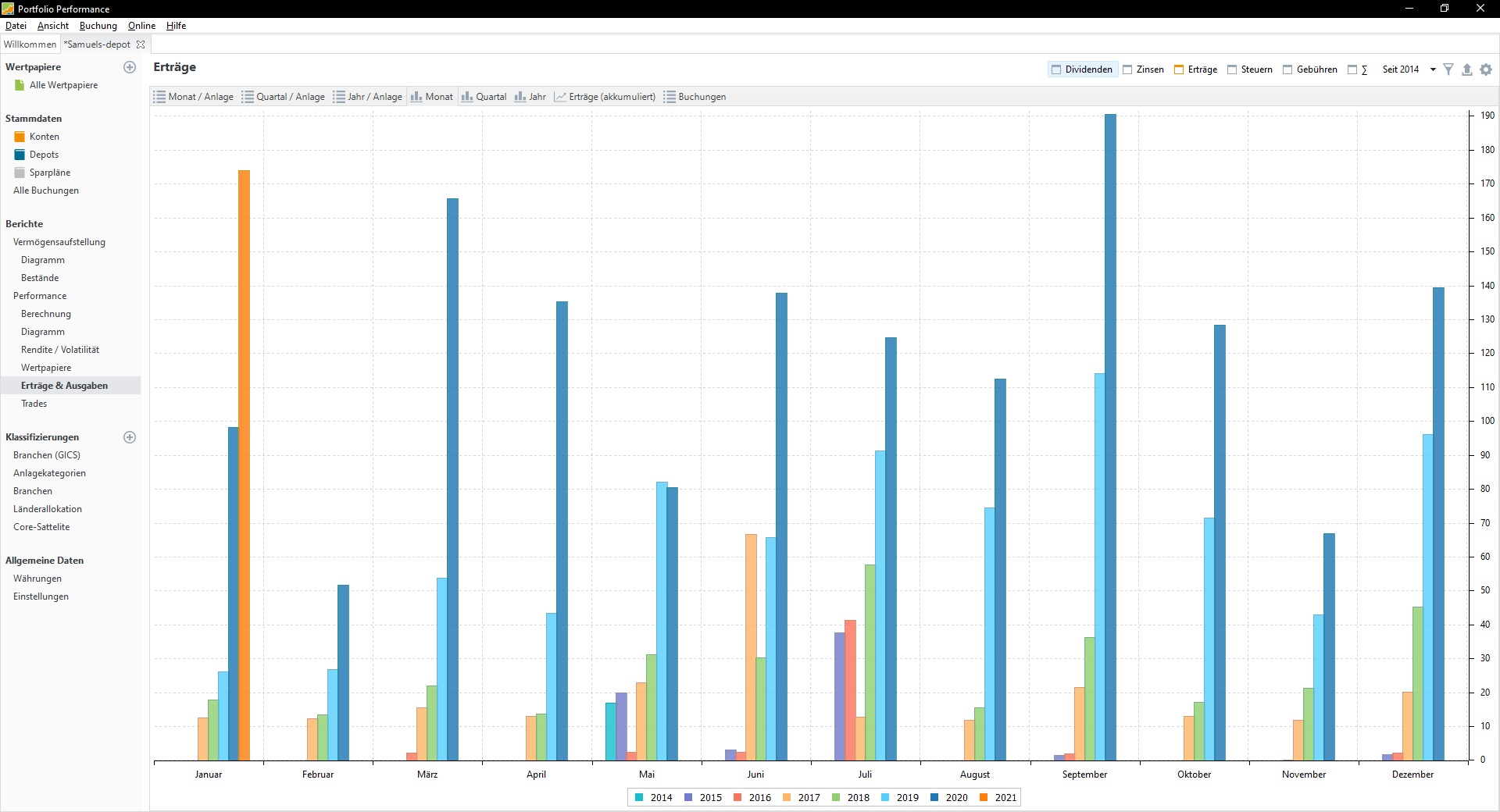Screen dimensions: 1500x812
Task: Click the dark blue März 2020 bar
Action: [452, 479]
